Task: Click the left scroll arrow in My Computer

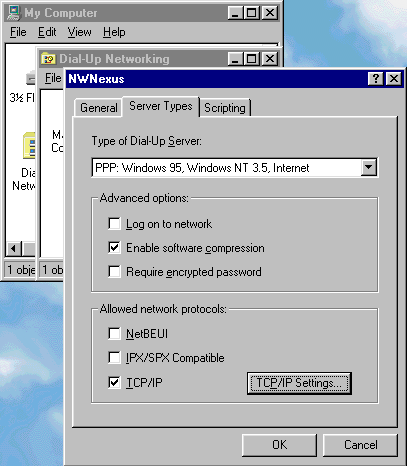Action: pos(14,249)
